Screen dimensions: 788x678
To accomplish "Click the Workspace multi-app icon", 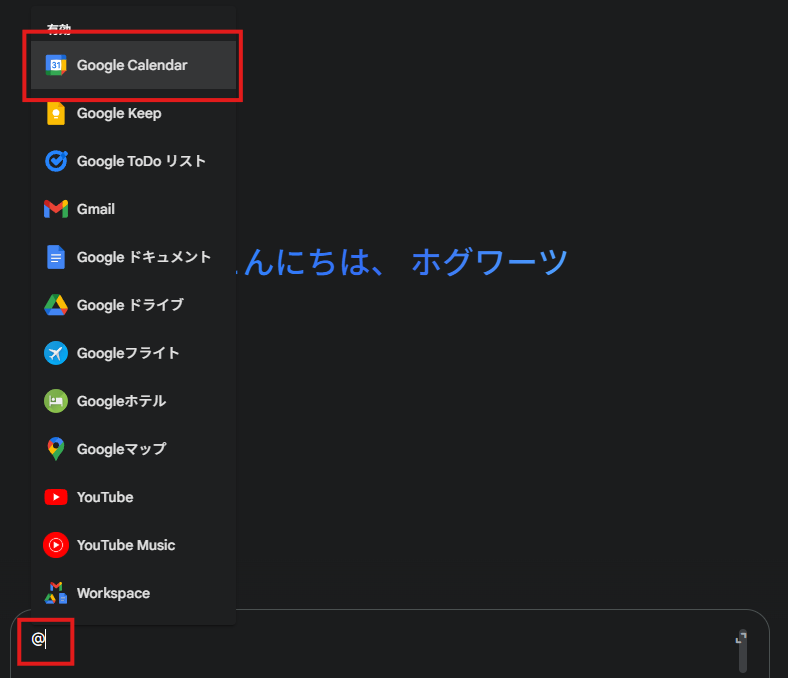I will click(56, 593).
